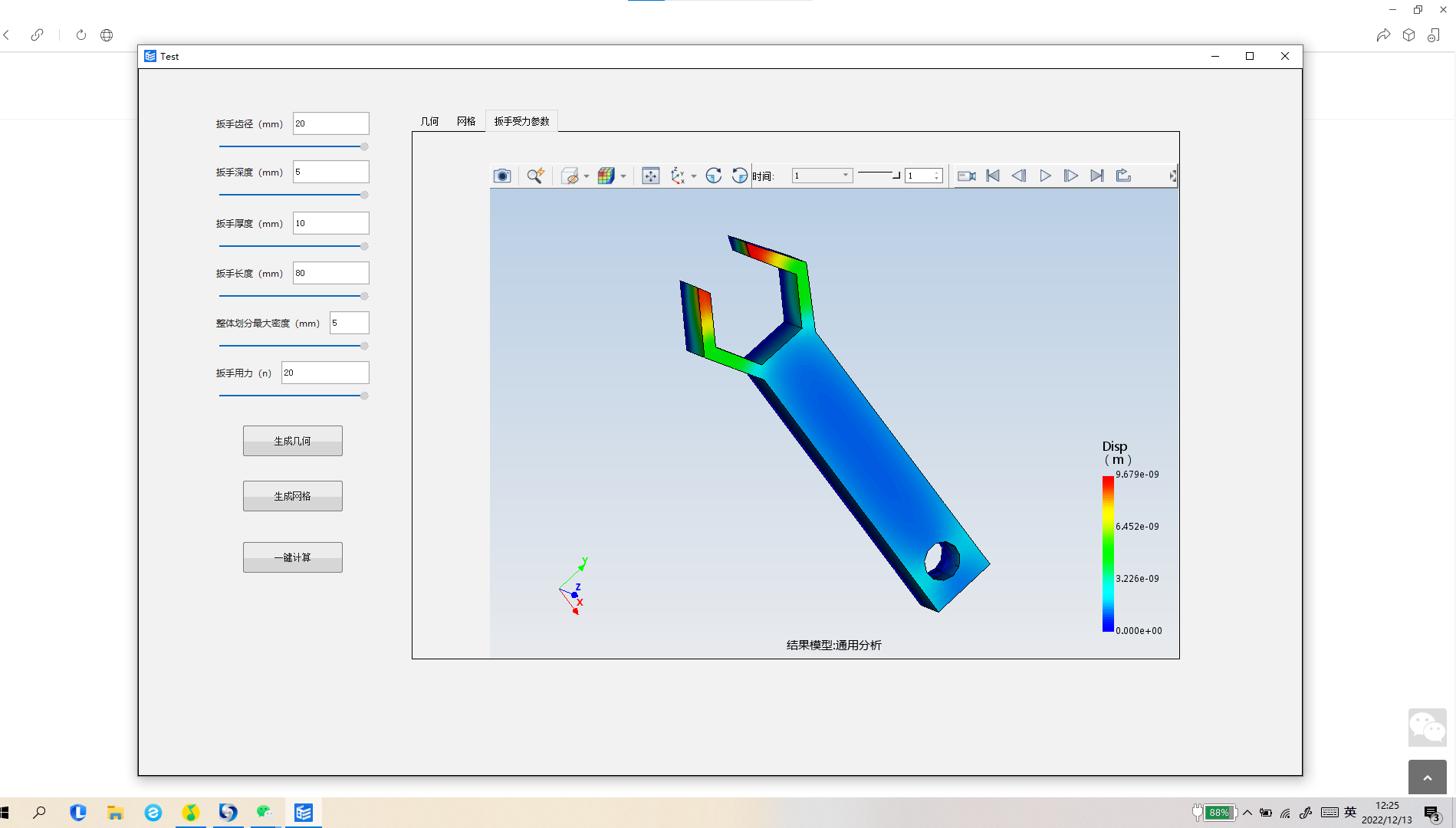The width and height of the screenshot is (1456, 828).
Task: Select the 扳手受力参数 tab
Action: [521, 121]
